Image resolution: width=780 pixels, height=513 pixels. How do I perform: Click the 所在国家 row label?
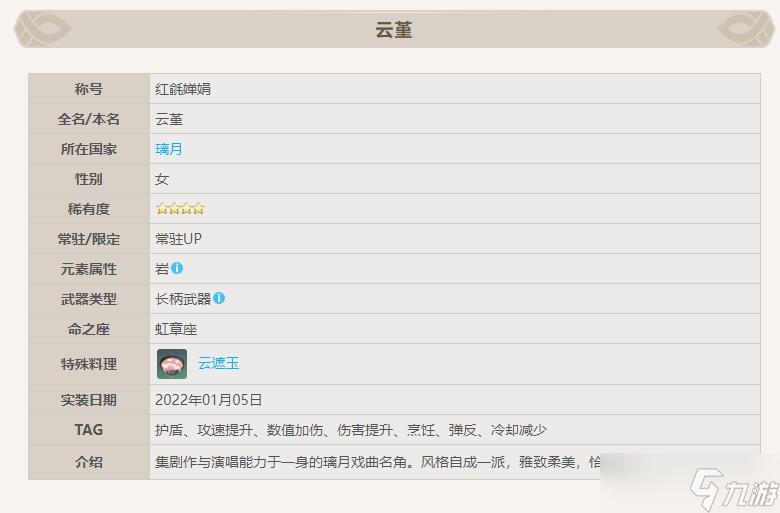[89, 149]
